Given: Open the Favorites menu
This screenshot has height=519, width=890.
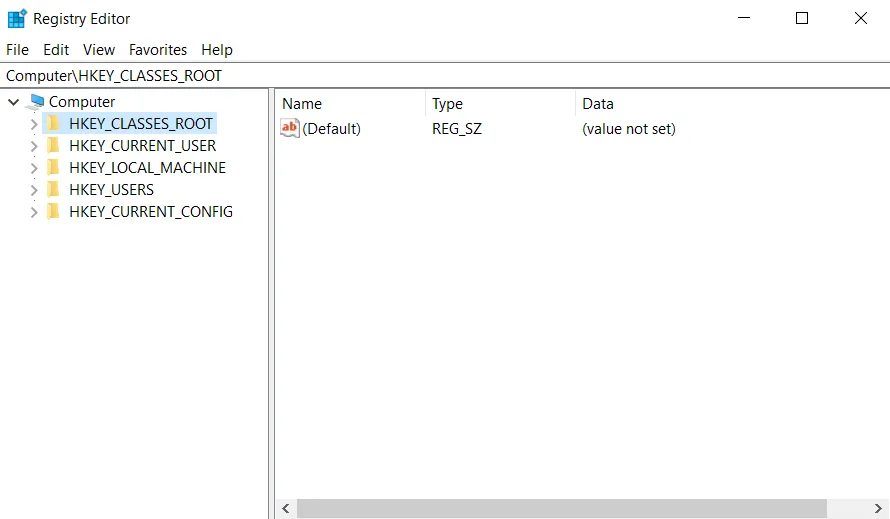Looking at the screenshot, I should [158, 50].
